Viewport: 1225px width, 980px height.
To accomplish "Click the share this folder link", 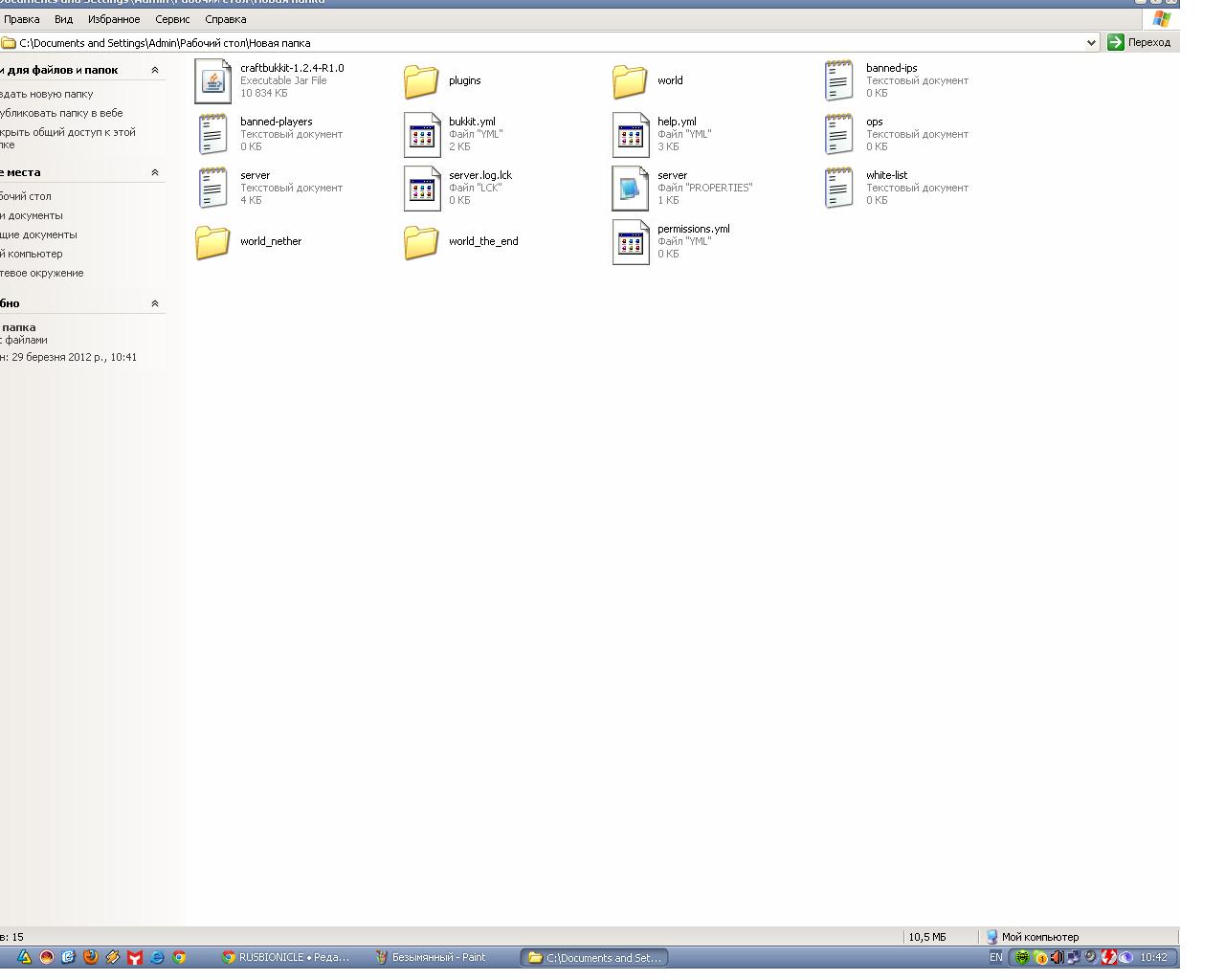I will (x=68, y=138).
